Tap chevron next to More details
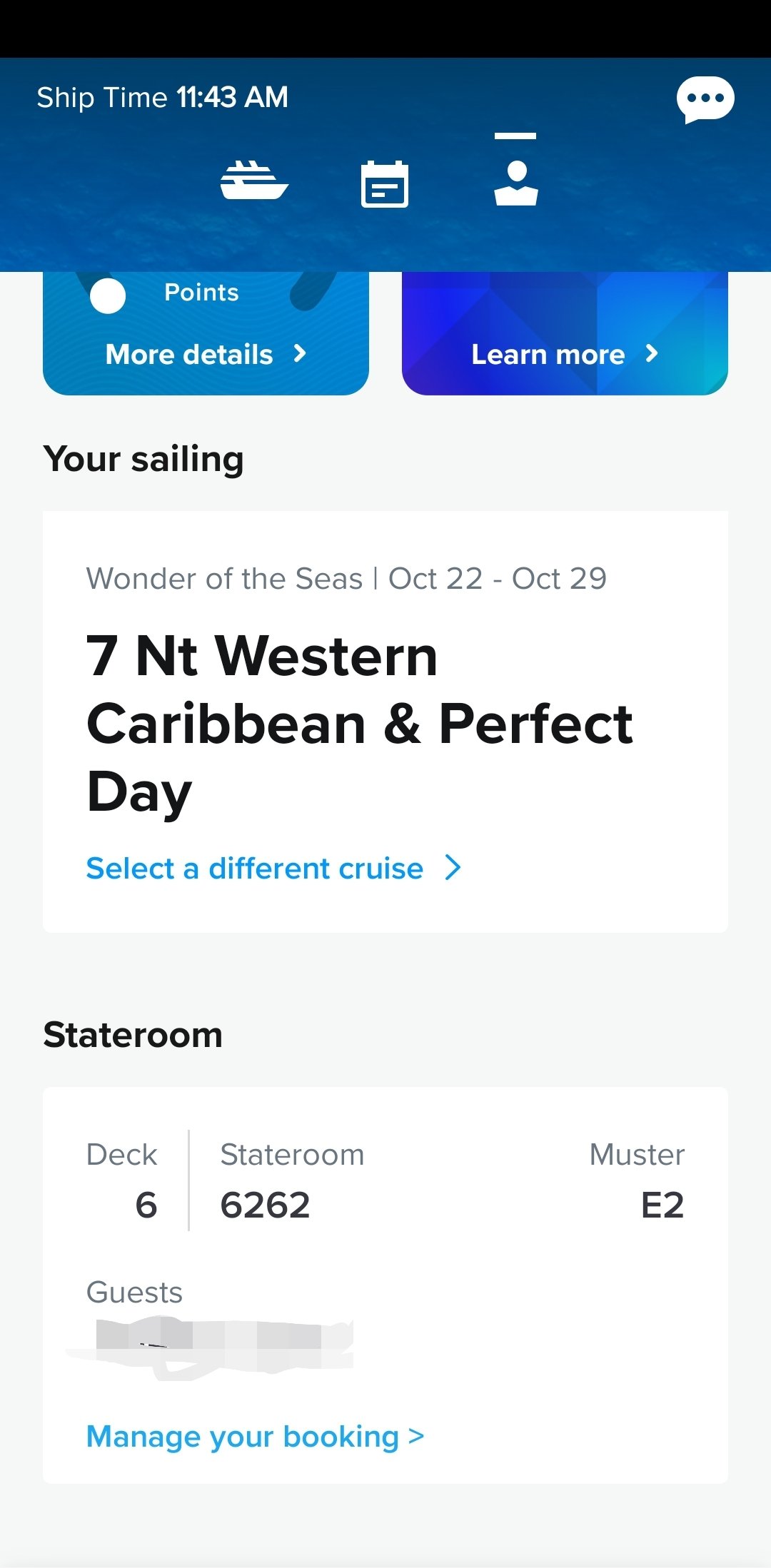Screen dimensions: 771x1568 pos(301,353)
